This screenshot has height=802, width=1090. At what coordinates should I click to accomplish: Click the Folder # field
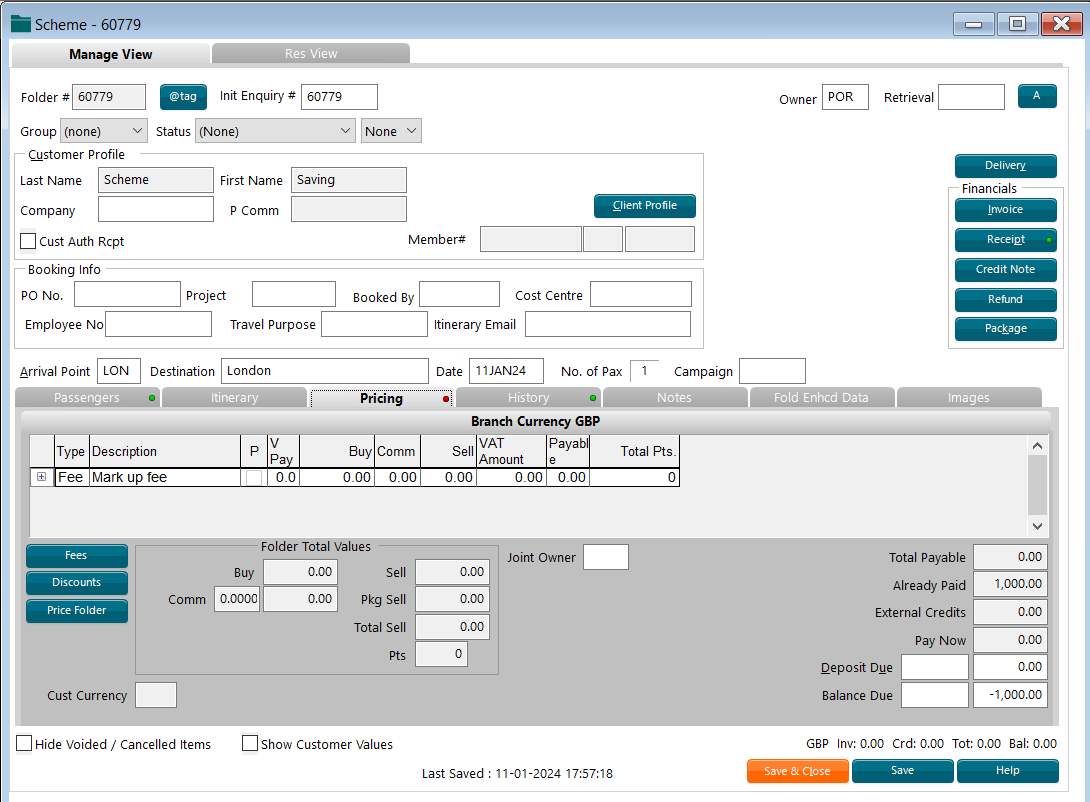109,97
